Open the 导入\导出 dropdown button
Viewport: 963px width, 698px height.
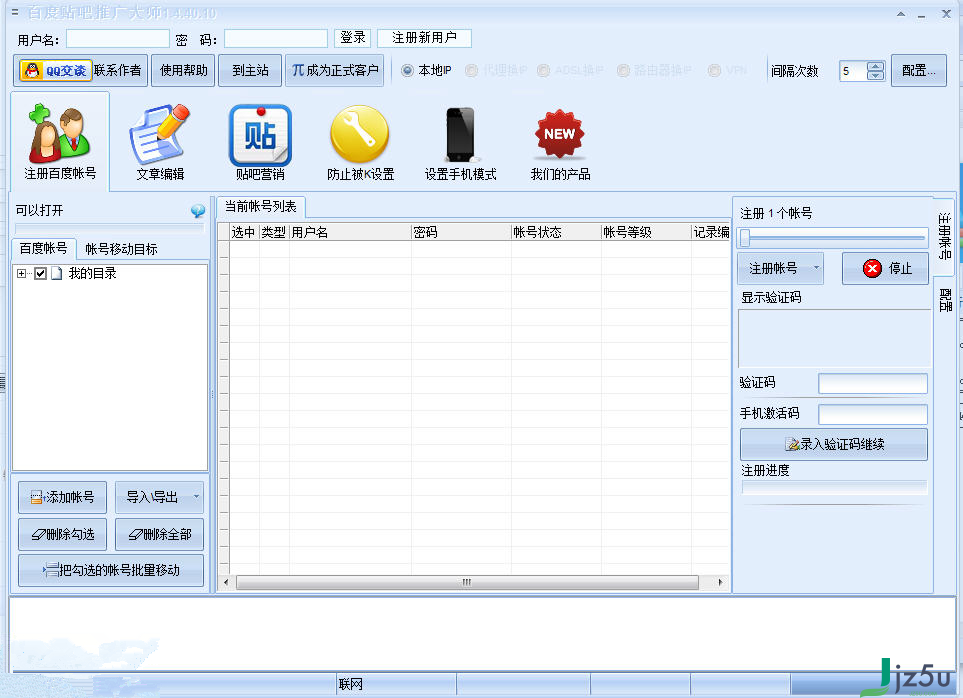point(159,497)
